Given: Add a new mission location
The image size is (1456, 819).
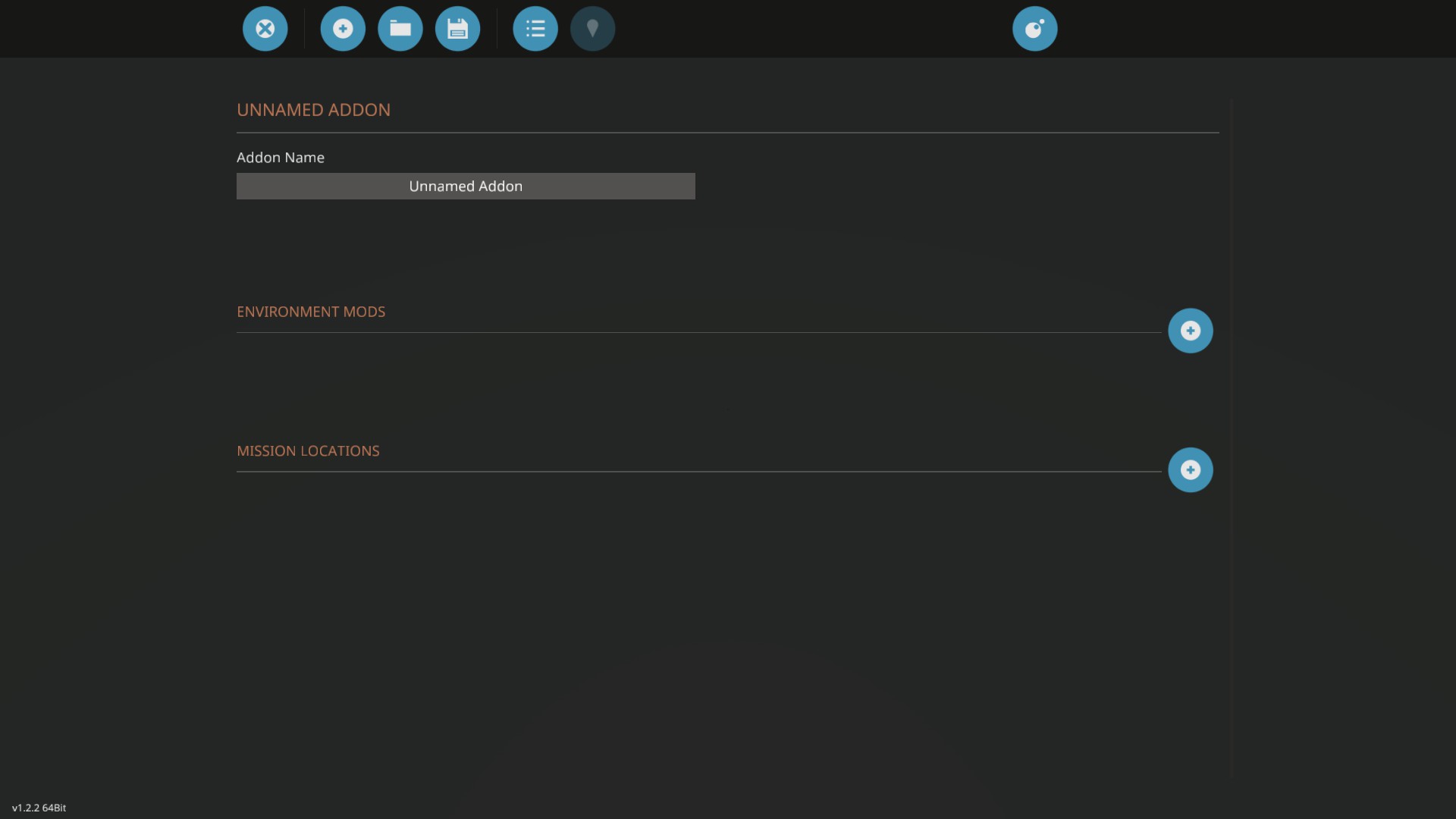Looking at the screenshot, I should tap(1190, 470).
